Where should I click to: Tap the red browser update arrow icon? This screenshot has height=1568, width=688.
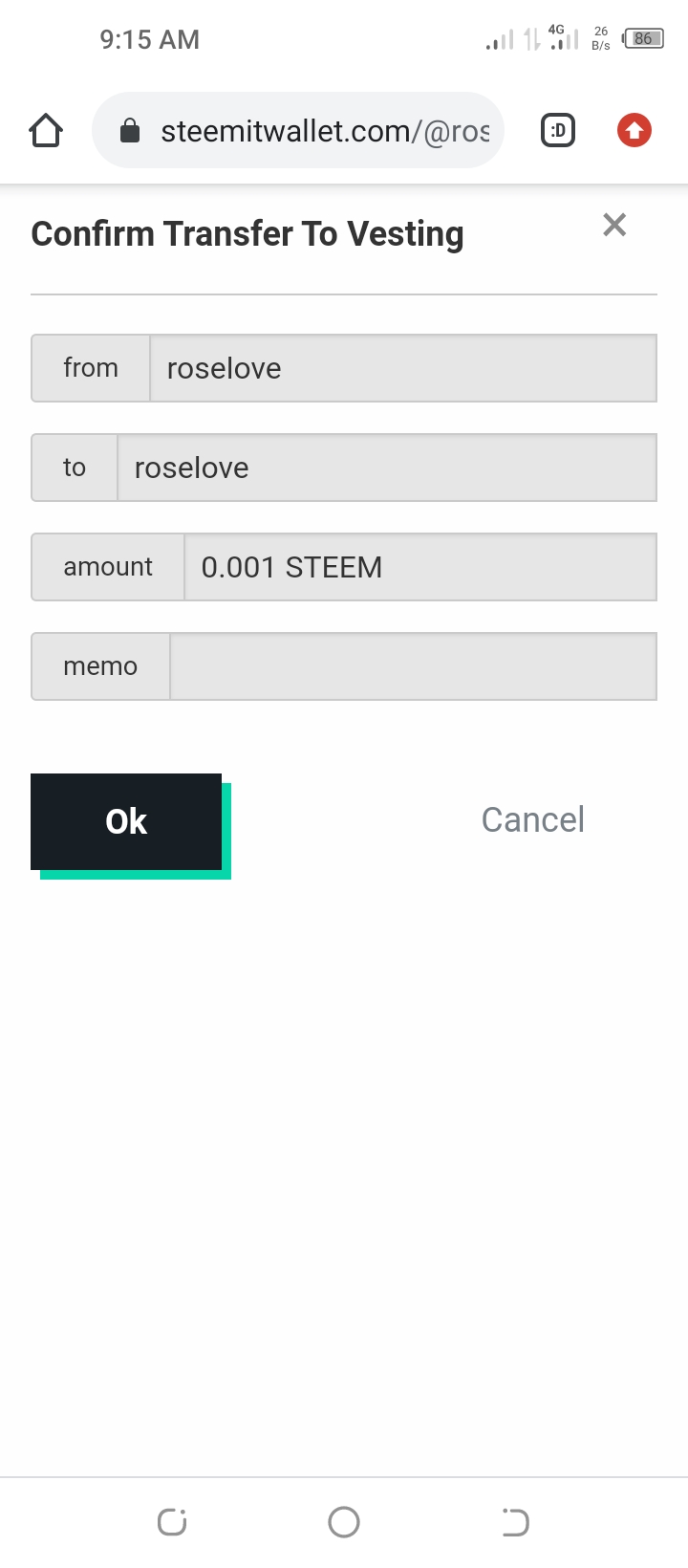(x=634, y=130)
